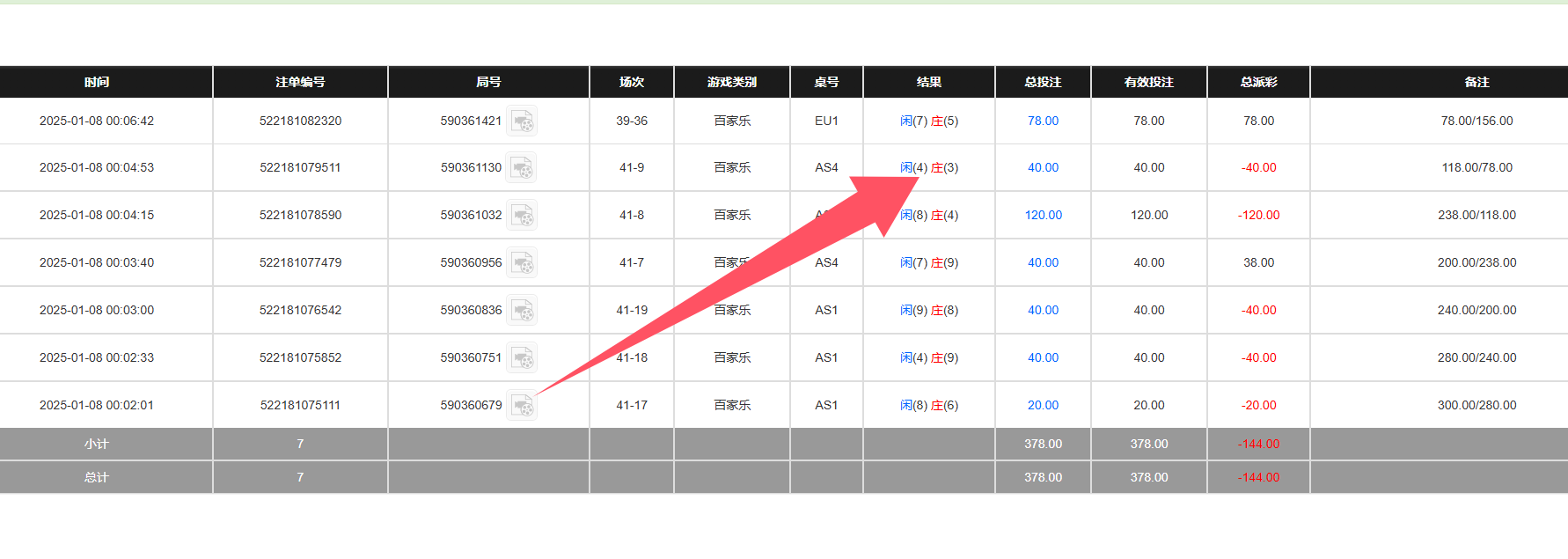The height and width of the screenshot is (559, 1568).
Task: Open the 闲(4) 庄(3) result entry
Action: (x=928, y=168)
